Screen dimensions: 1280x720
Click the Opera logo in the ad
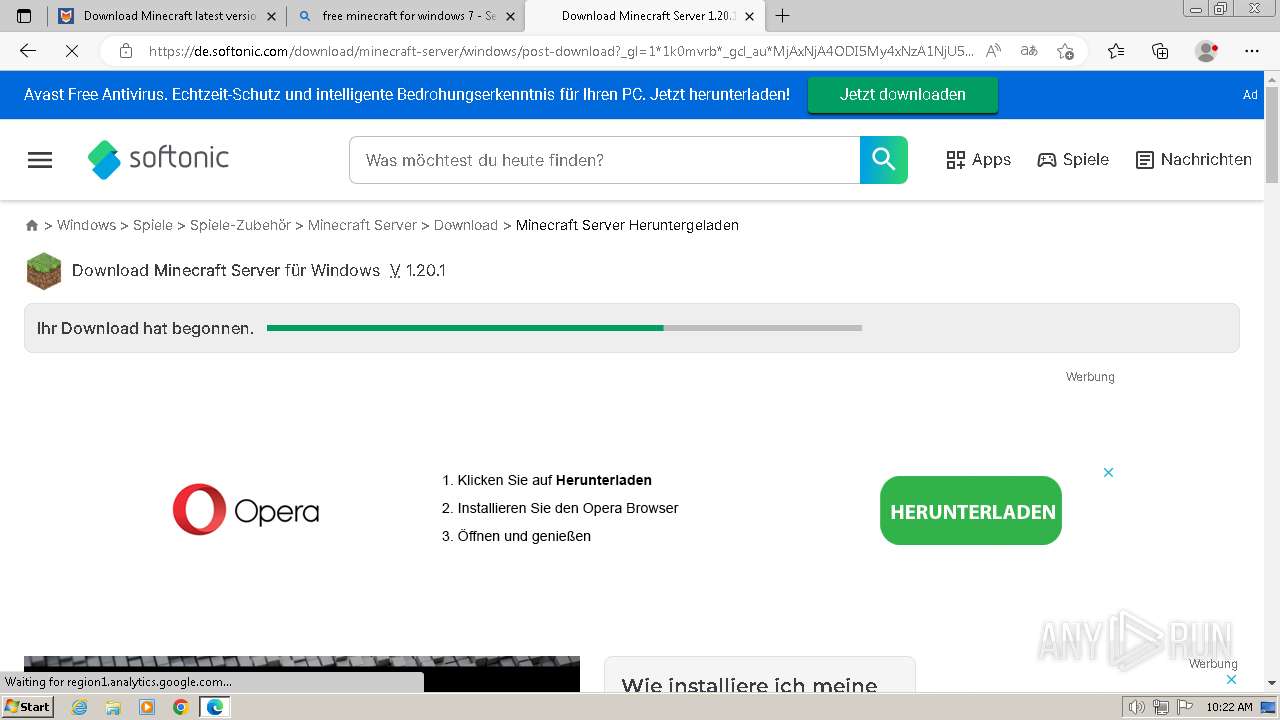[246, 510]
